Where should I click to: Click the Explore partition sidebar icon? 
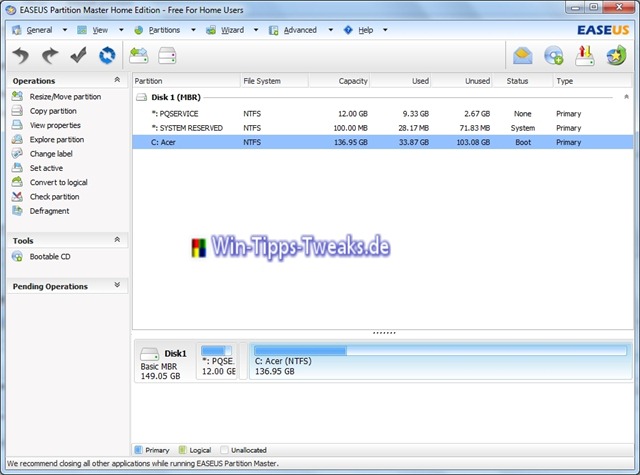(x=17, y=139)
